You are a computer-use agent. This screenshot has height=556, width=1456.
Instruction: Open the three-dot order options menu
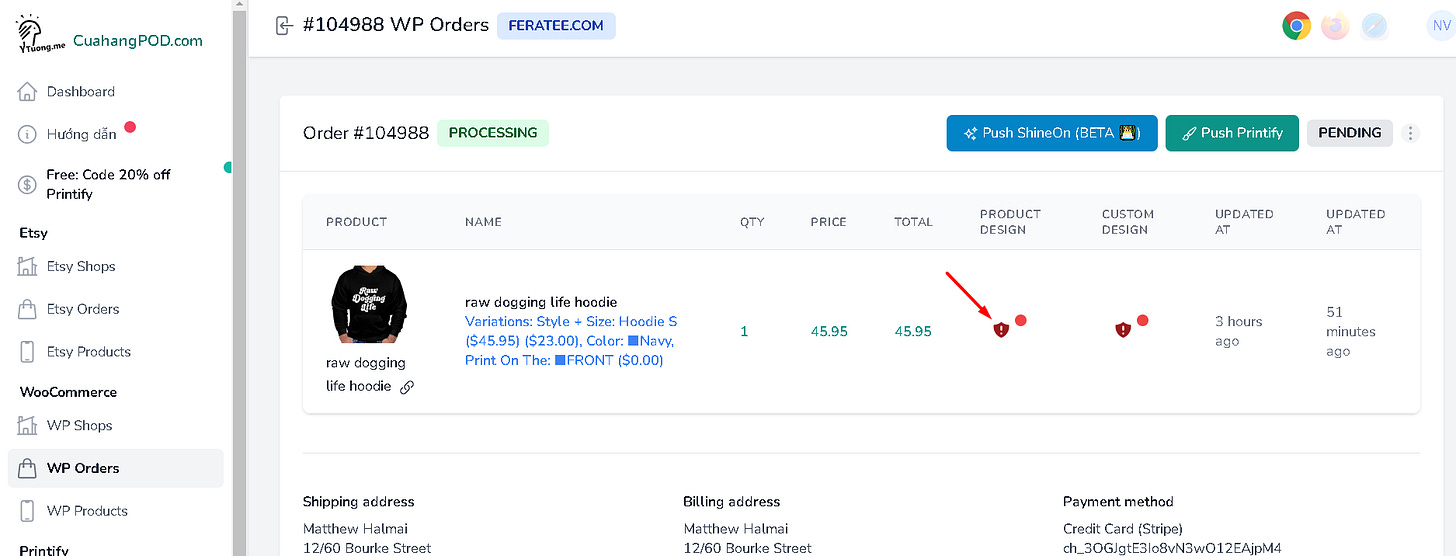(1411, 133)
